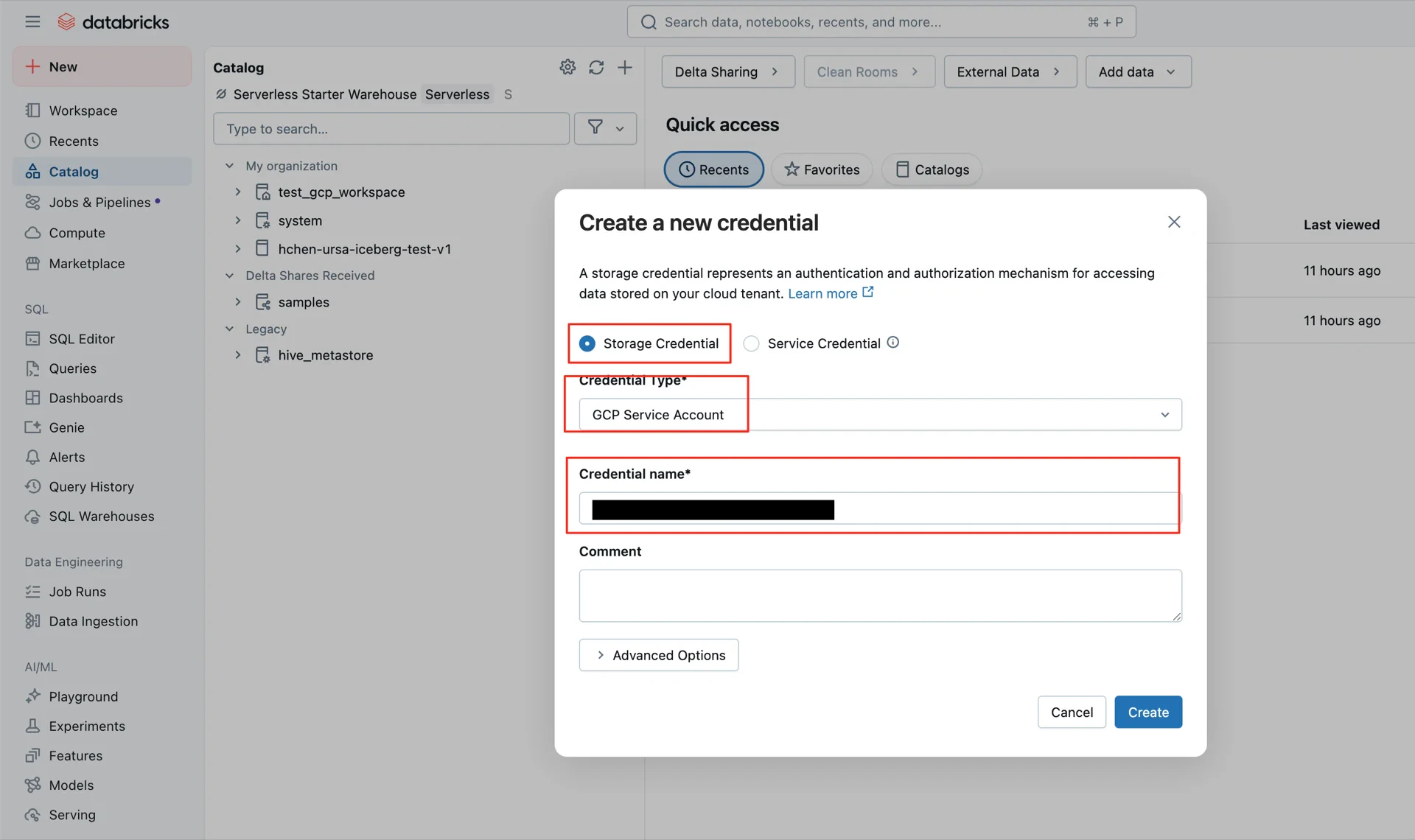This screenshot has width=1415, height=840.
Task: Click the Features sidebar icon
Action: tap(32, 755)
